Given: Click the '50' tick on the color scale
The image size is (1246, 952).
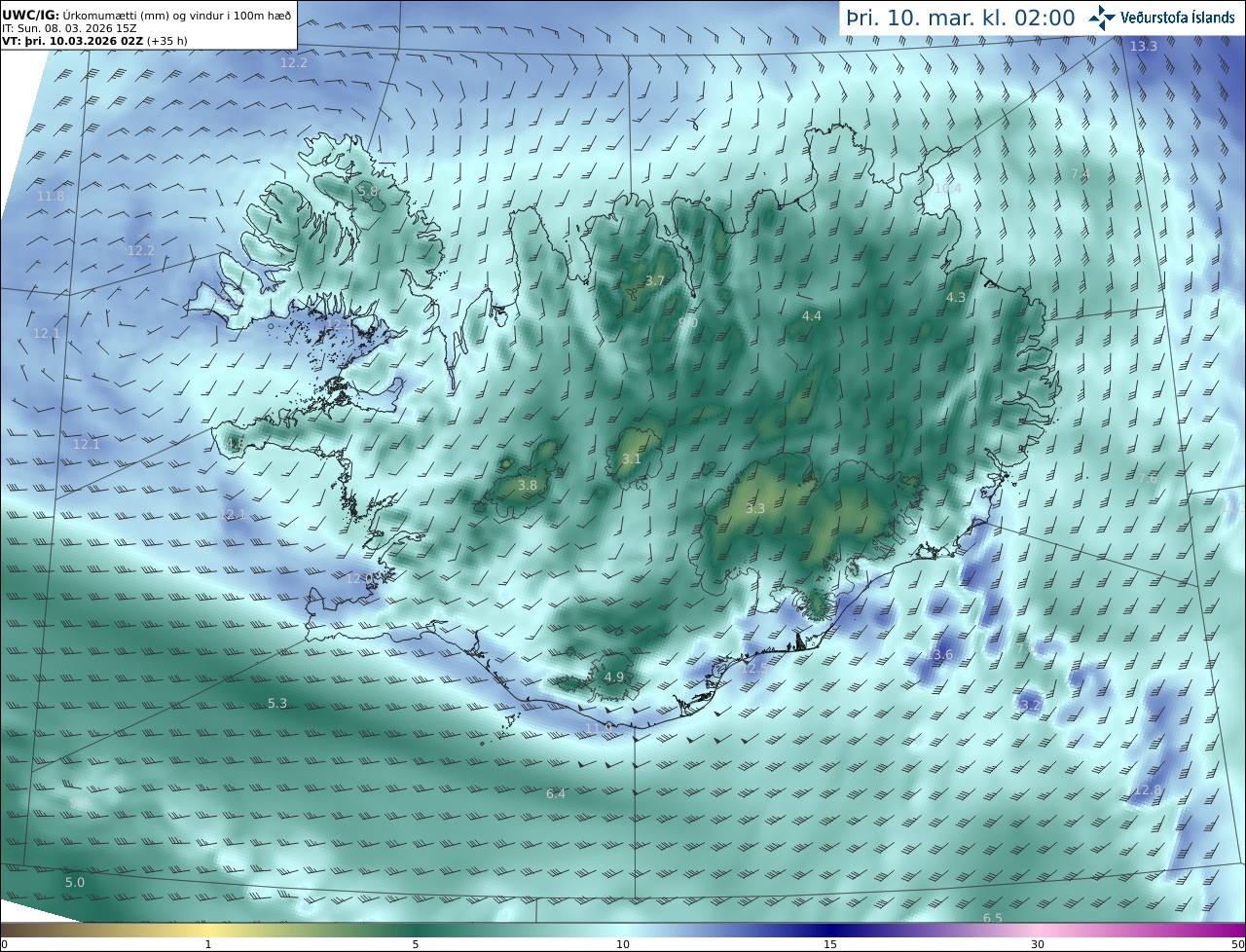Looking at the screenshot, I should click(x=1237, y=944).
